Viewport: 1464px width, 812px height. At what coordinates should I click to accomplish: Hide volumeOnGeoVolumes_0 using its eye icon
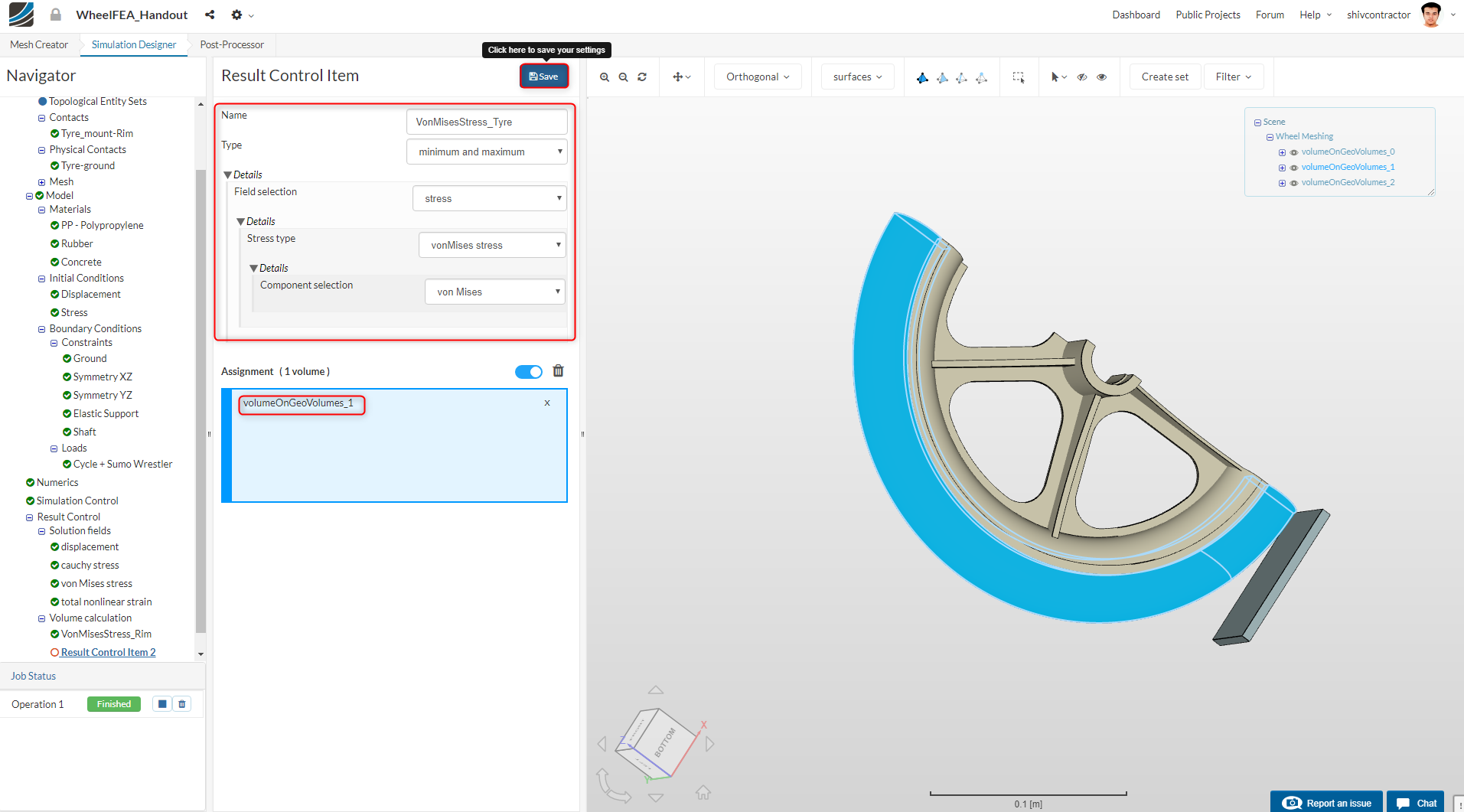coord(1293,152)
